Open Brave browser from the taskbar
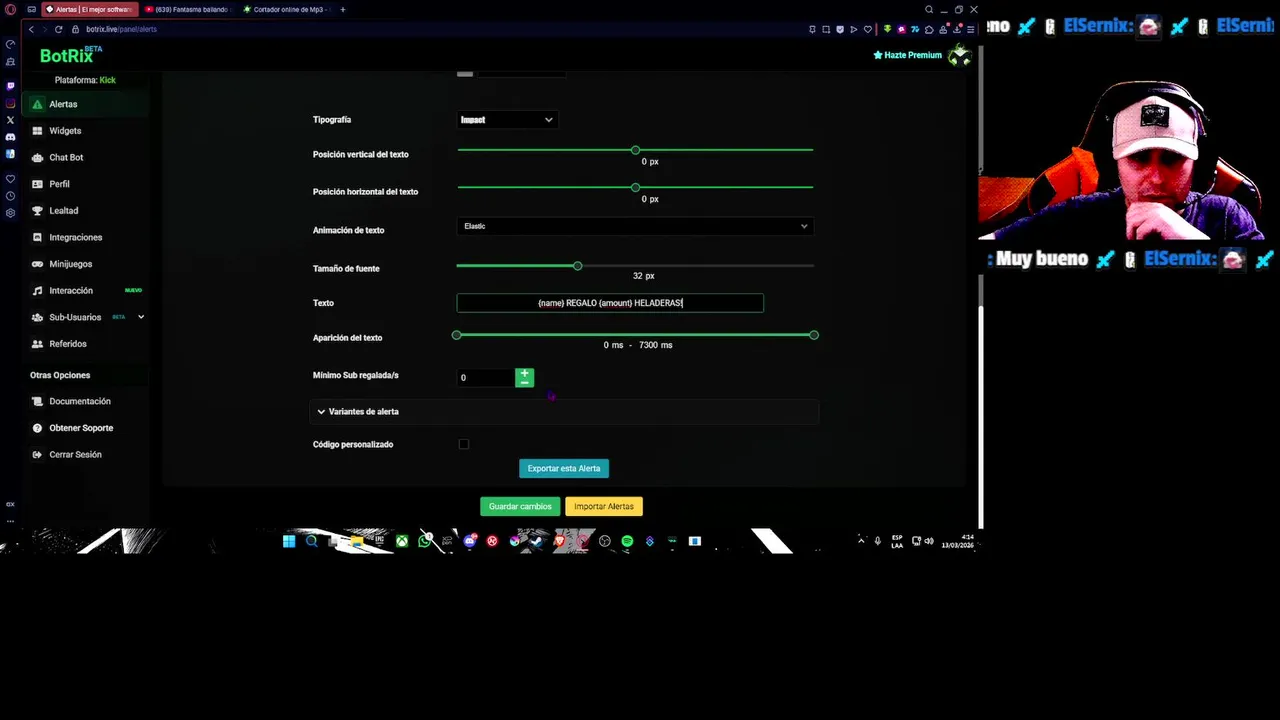This screenshot has width=1280, height=720. [560, 541]
